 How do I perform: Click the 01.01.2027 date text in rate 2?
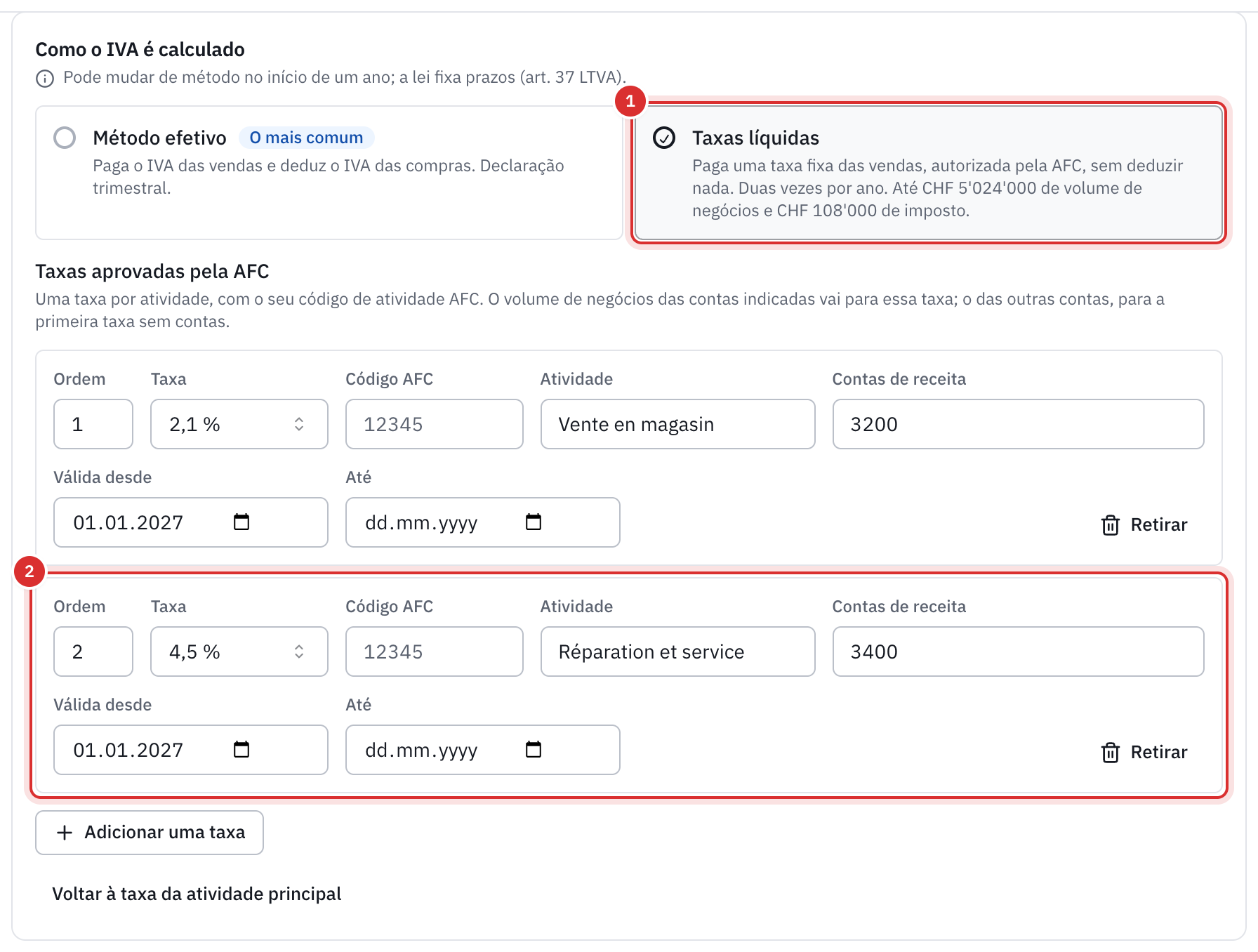tap(128, 751)
